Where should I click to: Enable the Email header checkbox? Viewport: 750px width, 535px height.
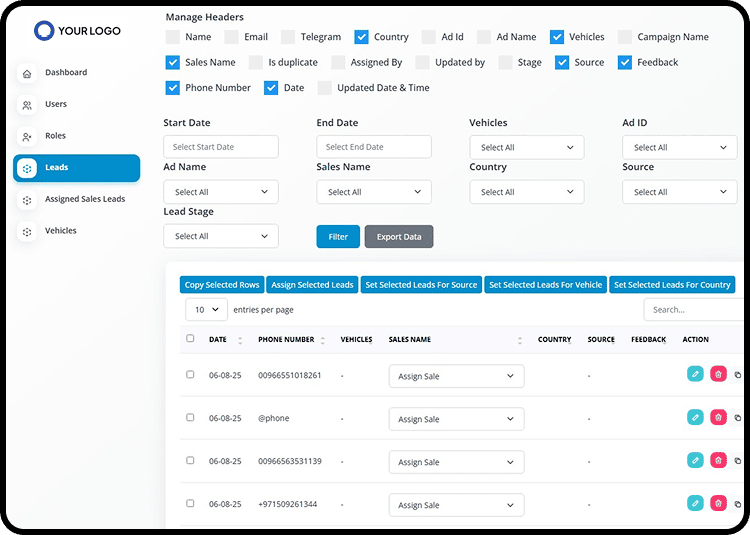coord(231,37)
